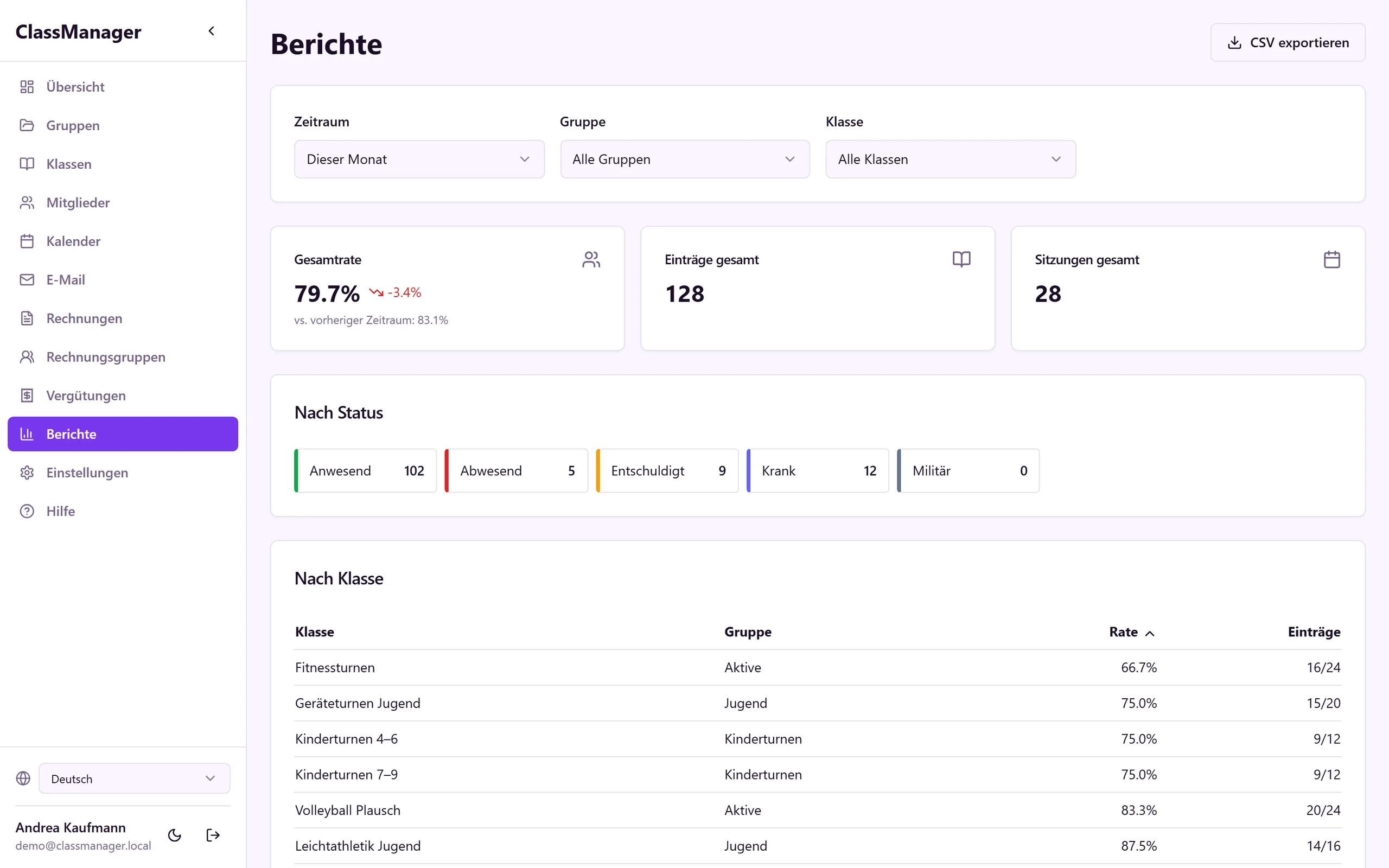Viewport: 1389px width, 868px height.
Task: Click the Berichte bar chart icon
Action: pyautogui.click(x=27, y=434)
